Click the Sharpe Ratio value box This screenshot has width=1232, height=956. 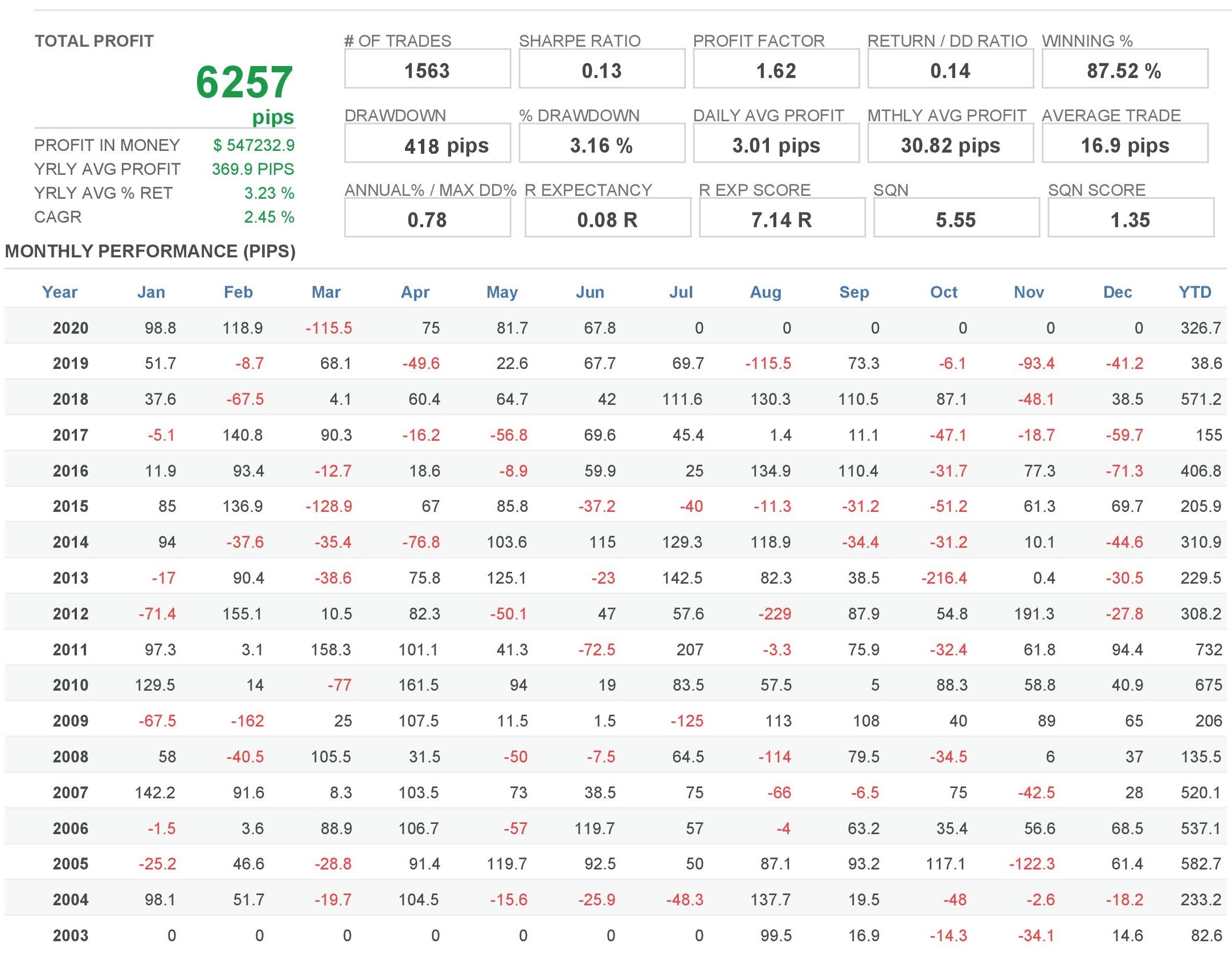click(601, 70)
